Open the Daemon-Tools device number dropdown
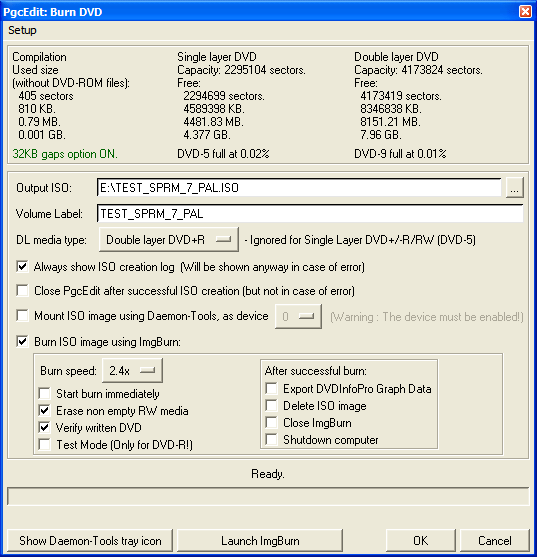 click(x=298, y=316)
